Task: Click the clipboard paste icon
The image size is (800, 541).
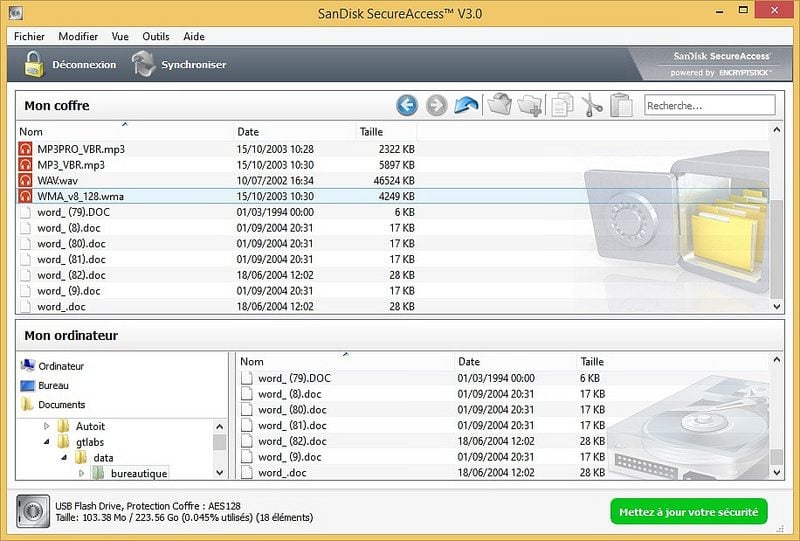Action: [621, 105]
